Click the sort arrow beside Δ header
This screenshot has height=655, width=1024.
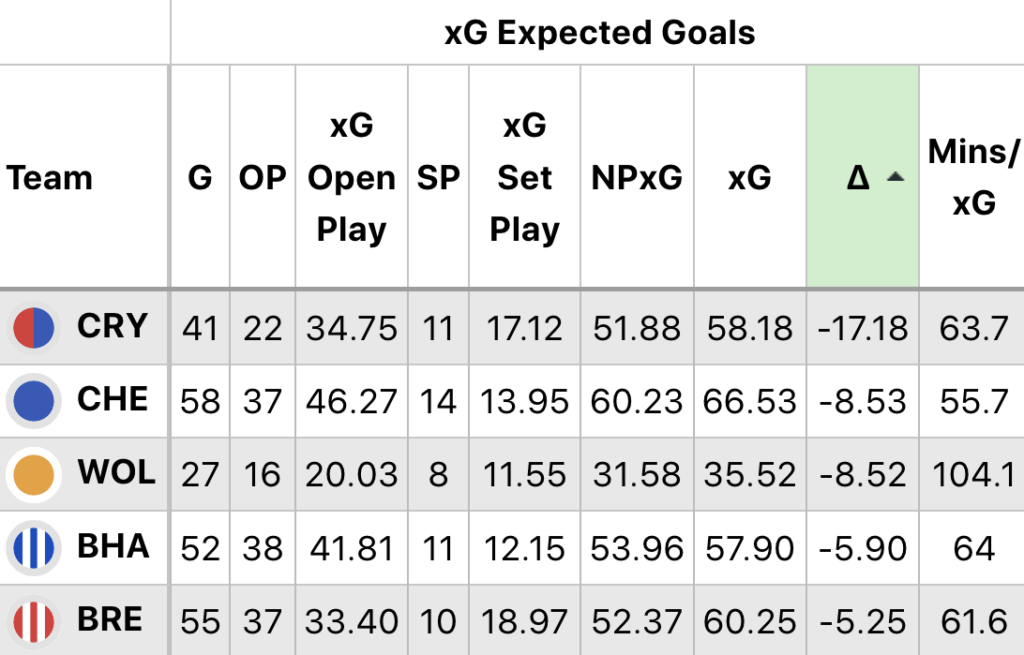coord(895,177)
